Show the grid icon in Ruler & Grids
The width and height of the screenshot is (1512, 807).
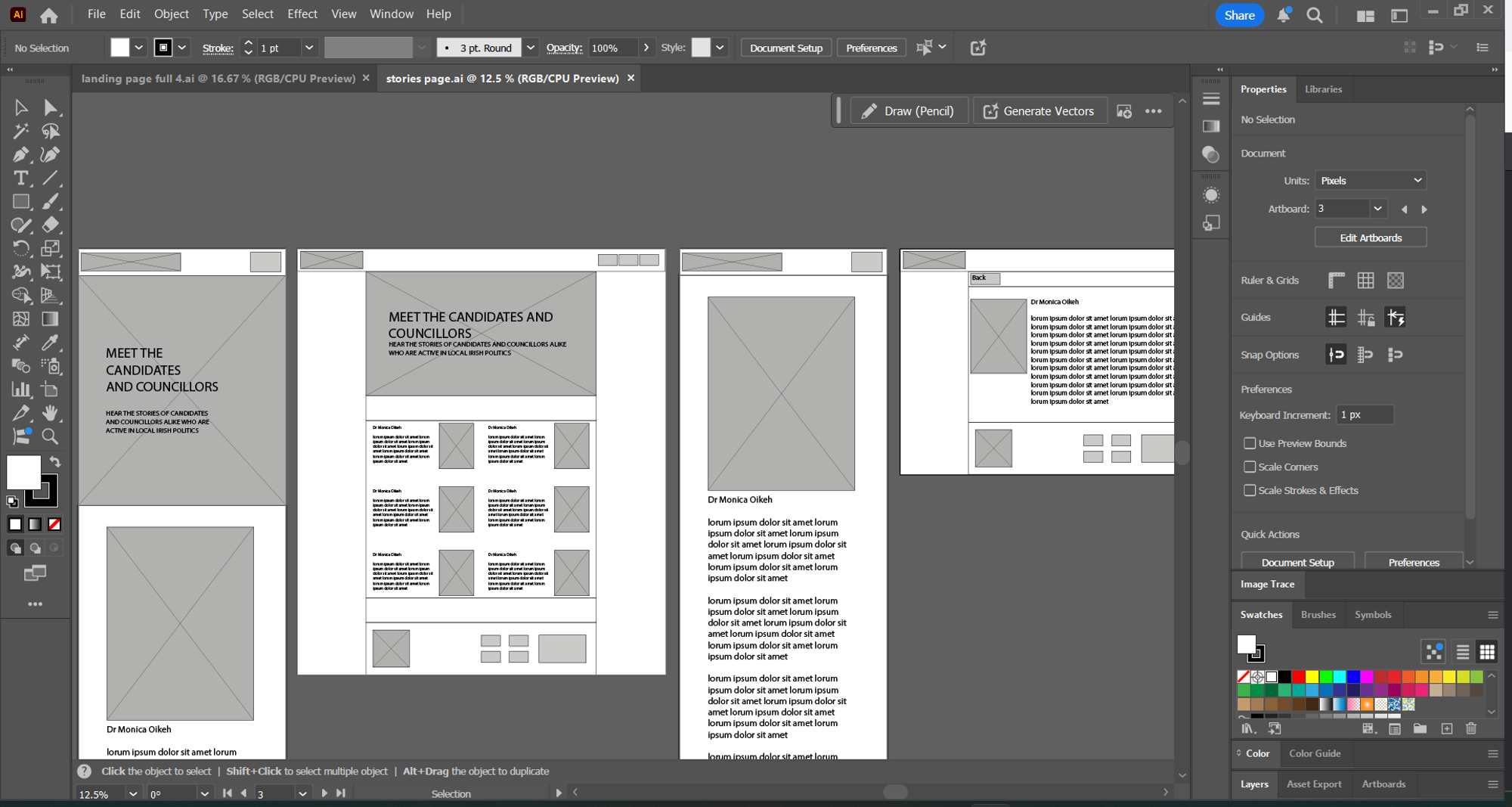pos(1365,281)
